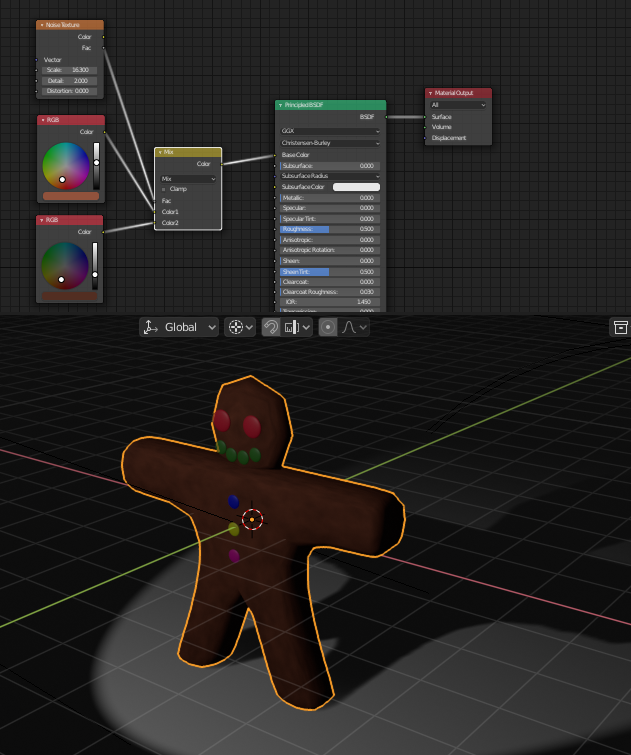The image size is (631, 755).
Task: Collapse the Material Output node
Action: pyautogui.click(x=430, y=93)
